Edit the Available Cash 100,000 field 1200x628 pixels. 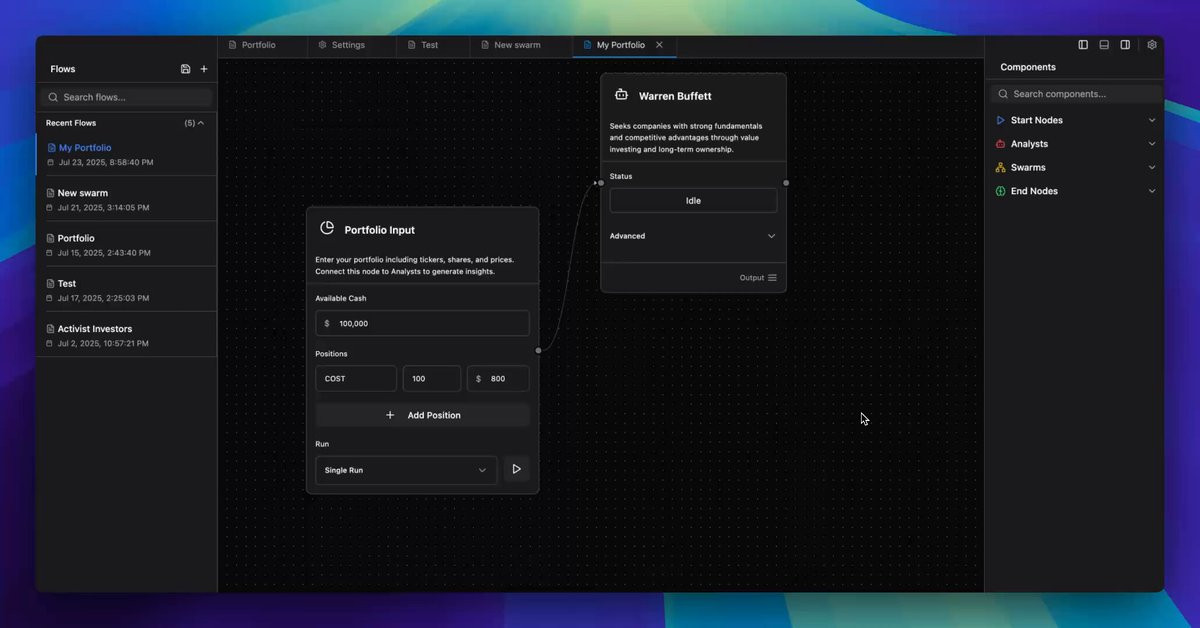point(422,323)
